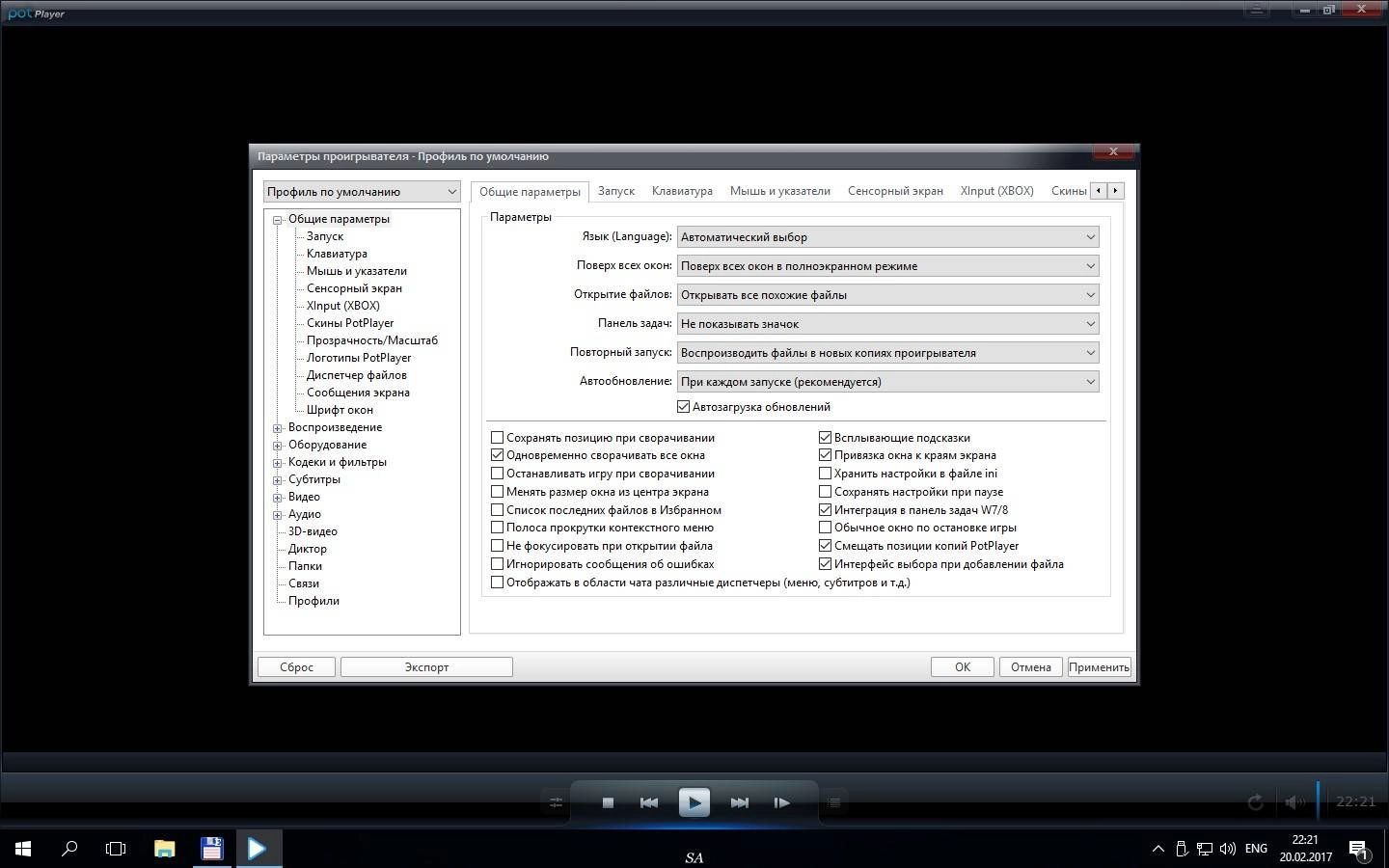The image size is (1389, 868).
Task: Click the Отмена button
Action: tap(1031, 667)
